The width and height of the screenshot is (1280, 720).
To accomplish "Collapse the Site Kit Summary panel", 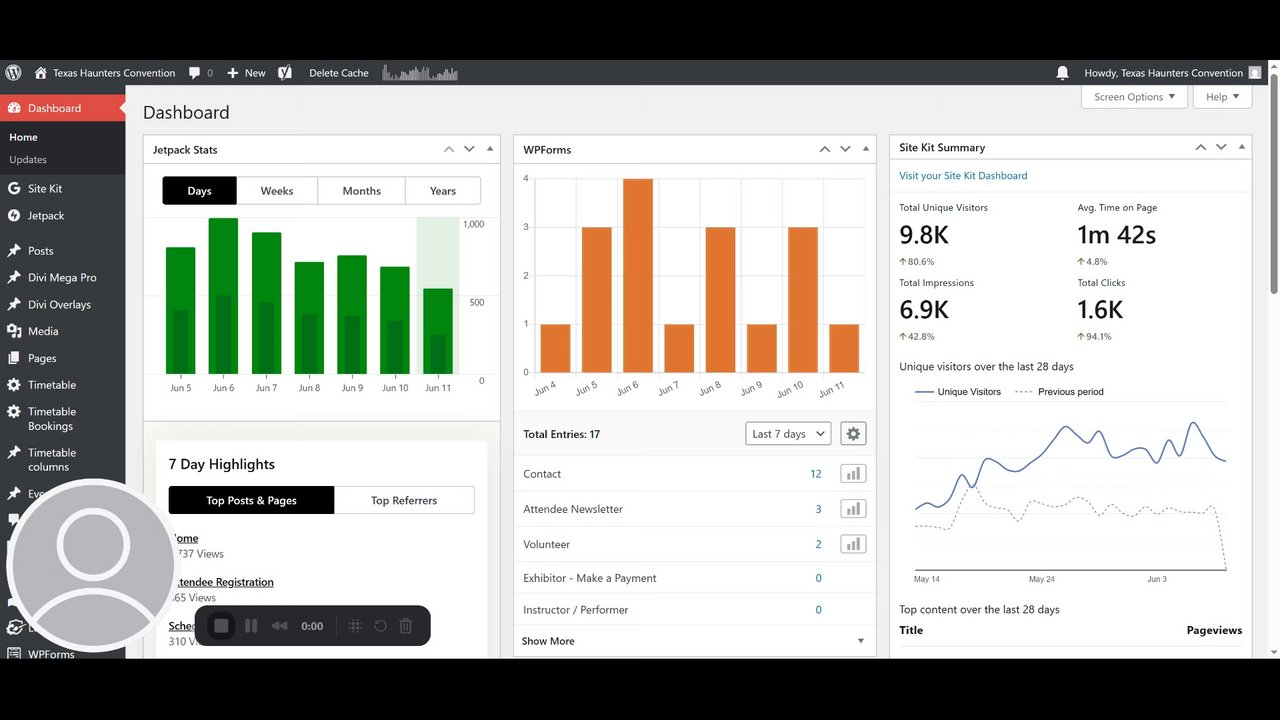I will click(x=1242, y=147).
